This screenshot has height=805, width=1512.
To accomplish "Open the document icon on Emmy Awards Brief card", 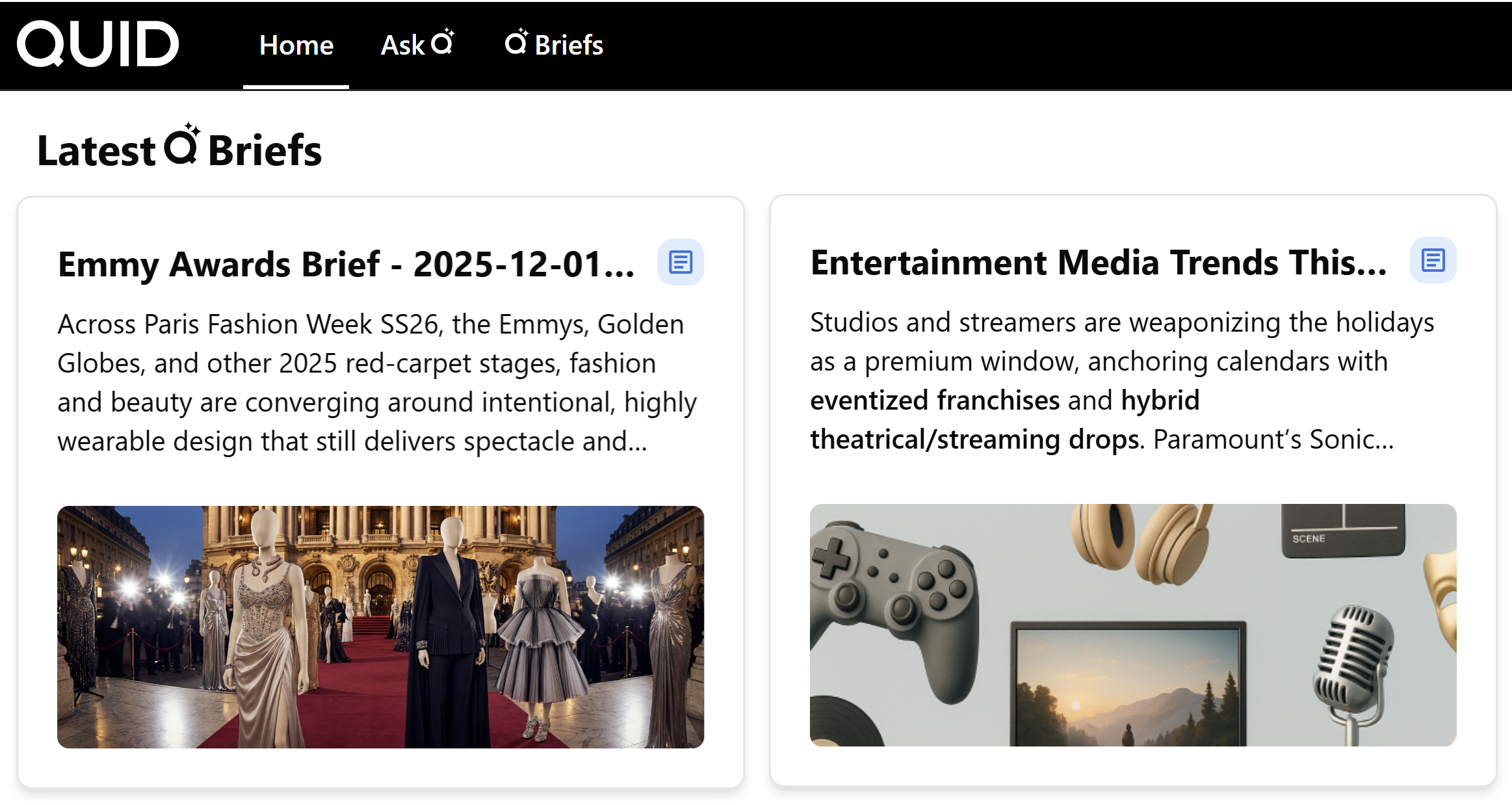I will pyautogui.click(x=681, y=261).
